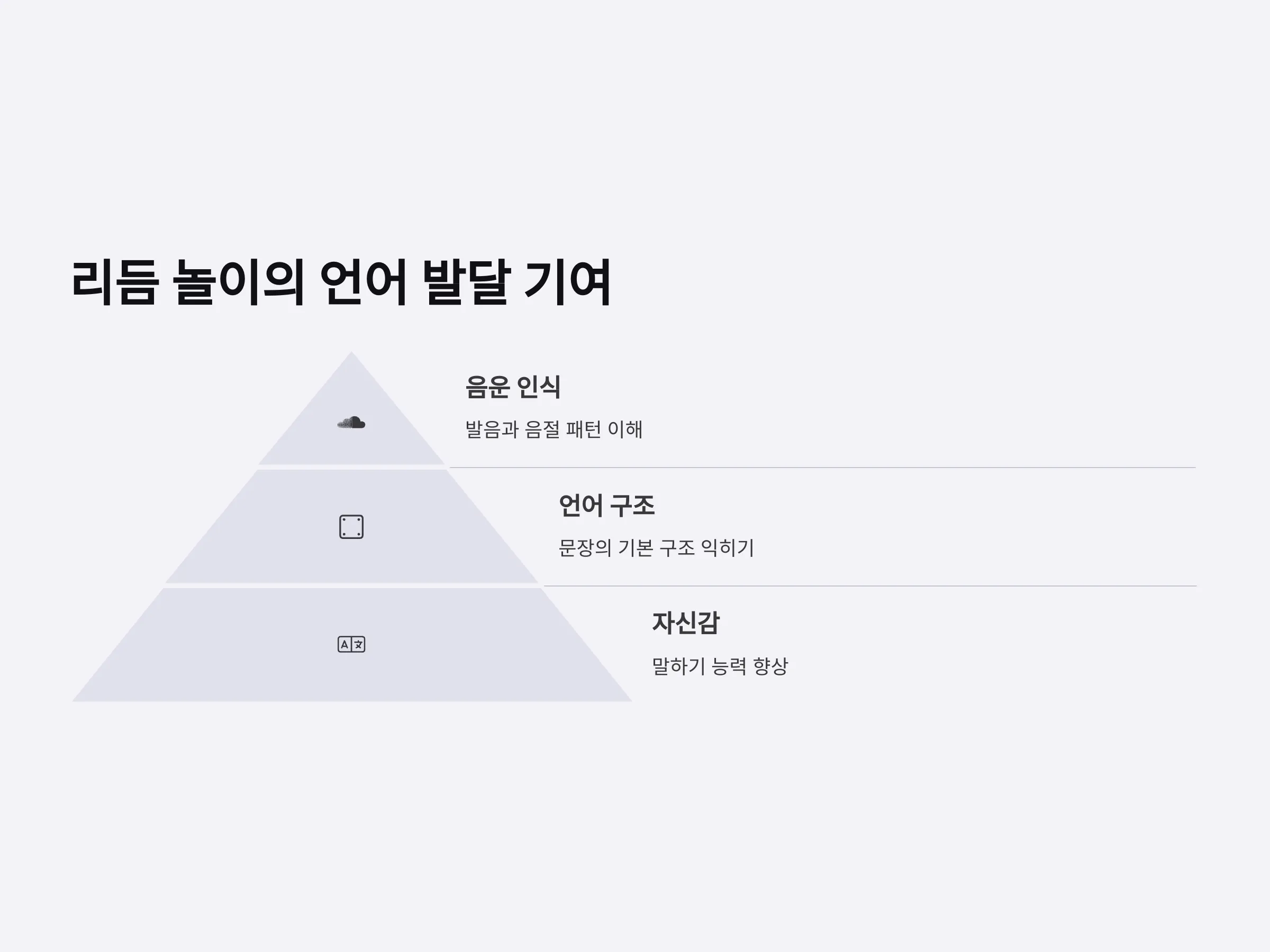The width and height of the screenshot is (1270, 952).
Task: Click the '말하기 능력 향상' description
Action: [x=720, y=666]
